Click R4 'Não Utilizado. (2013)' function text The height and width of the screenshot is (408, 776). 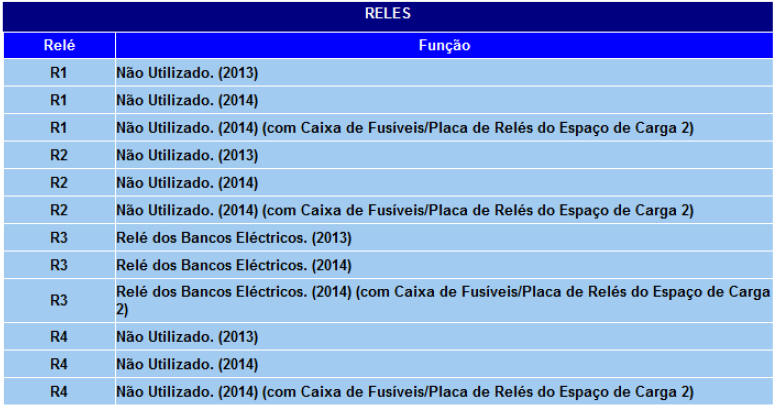coord(188,336)
